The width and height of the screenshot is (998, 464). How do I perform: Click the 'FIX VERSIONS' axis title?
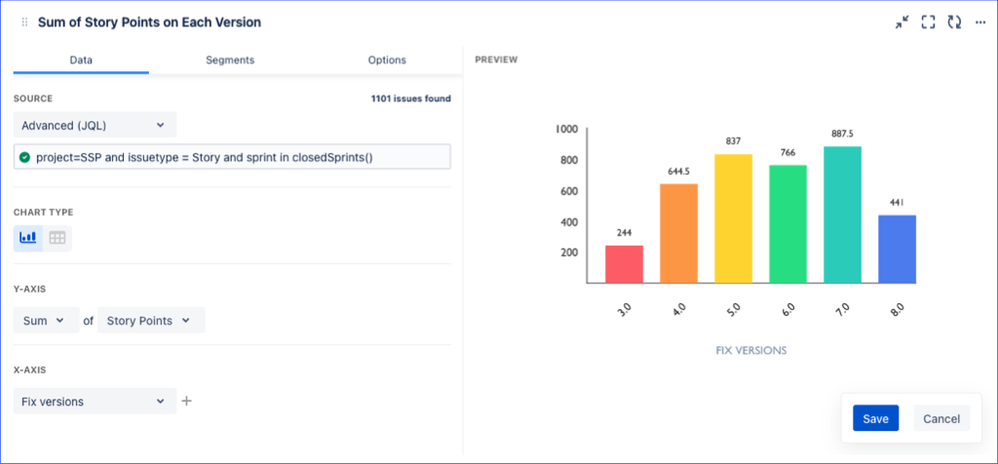[x=751, y=351]
